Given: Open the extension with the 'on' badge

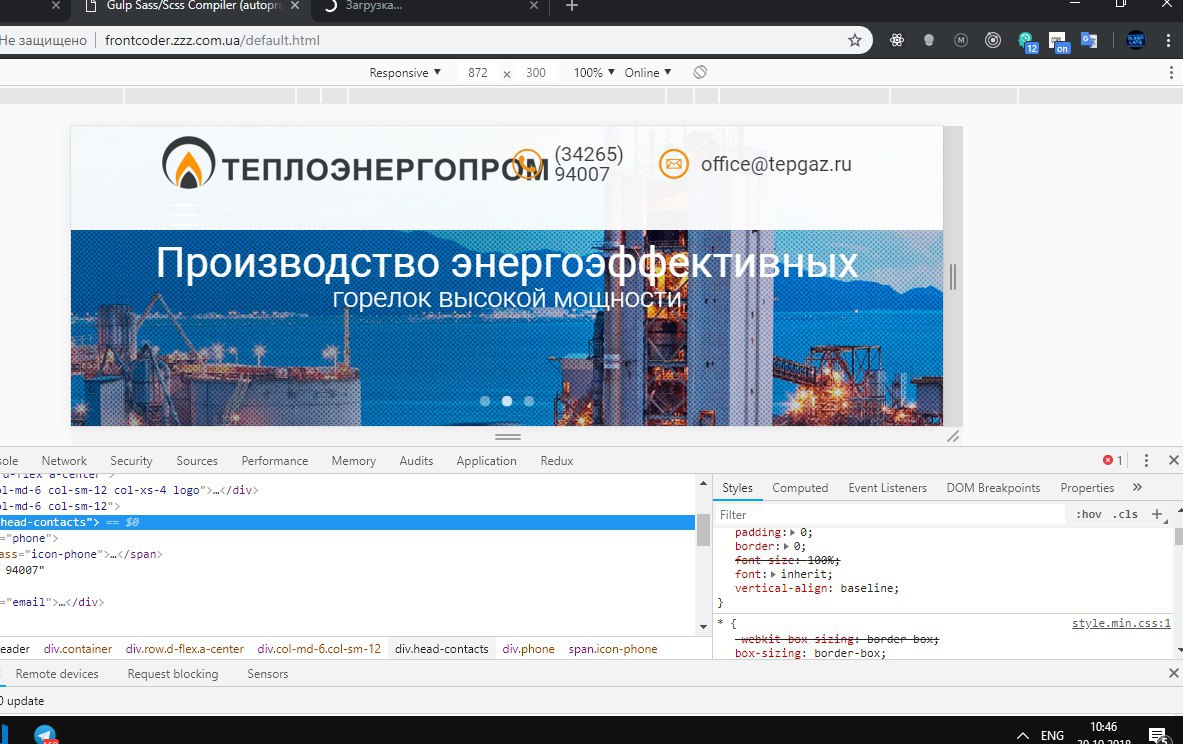Looking at the screenshot, I should point(1059,42).
